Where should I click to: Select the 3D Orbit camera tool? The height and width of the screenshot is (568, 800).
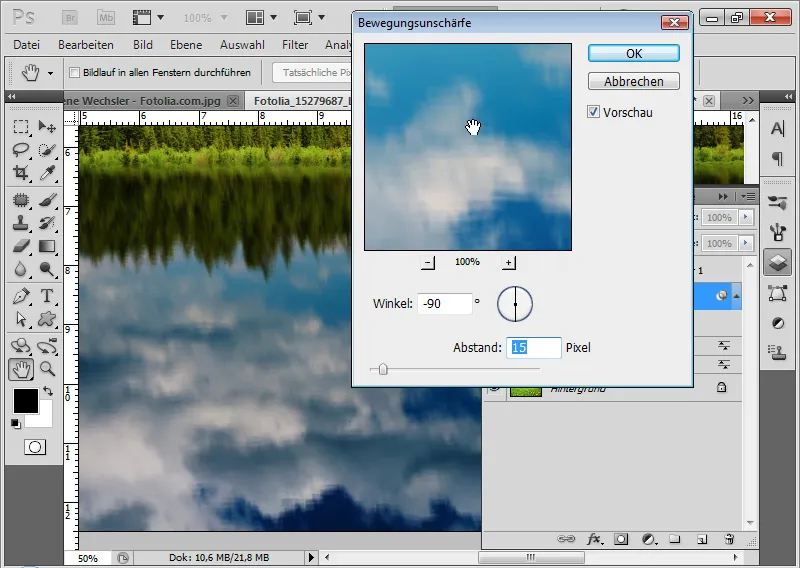[x=47, y=345]
